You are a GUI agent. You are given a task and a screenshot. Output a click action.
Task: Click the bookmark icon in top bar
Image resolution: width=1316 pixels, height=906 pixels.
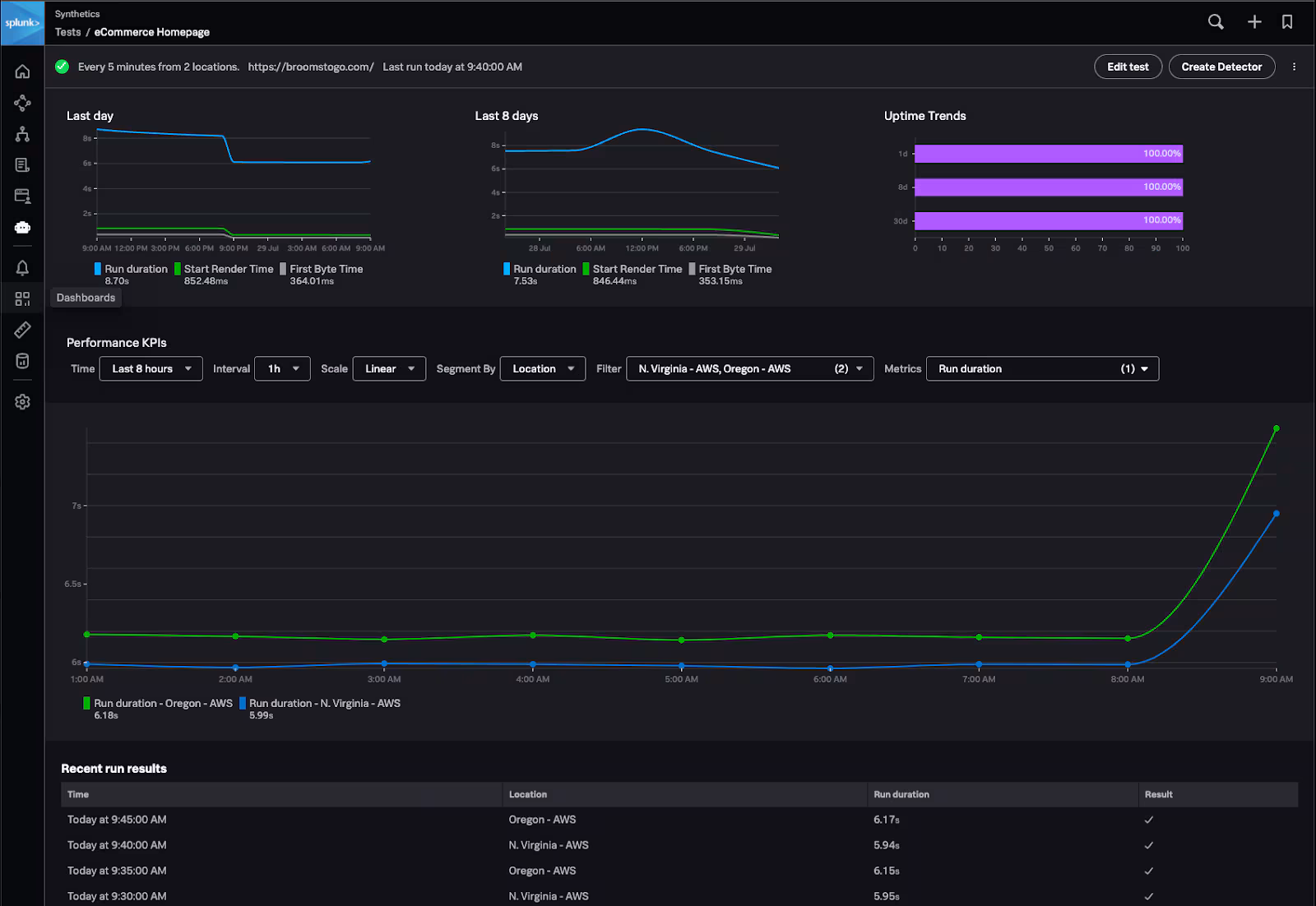point(1287,22)
